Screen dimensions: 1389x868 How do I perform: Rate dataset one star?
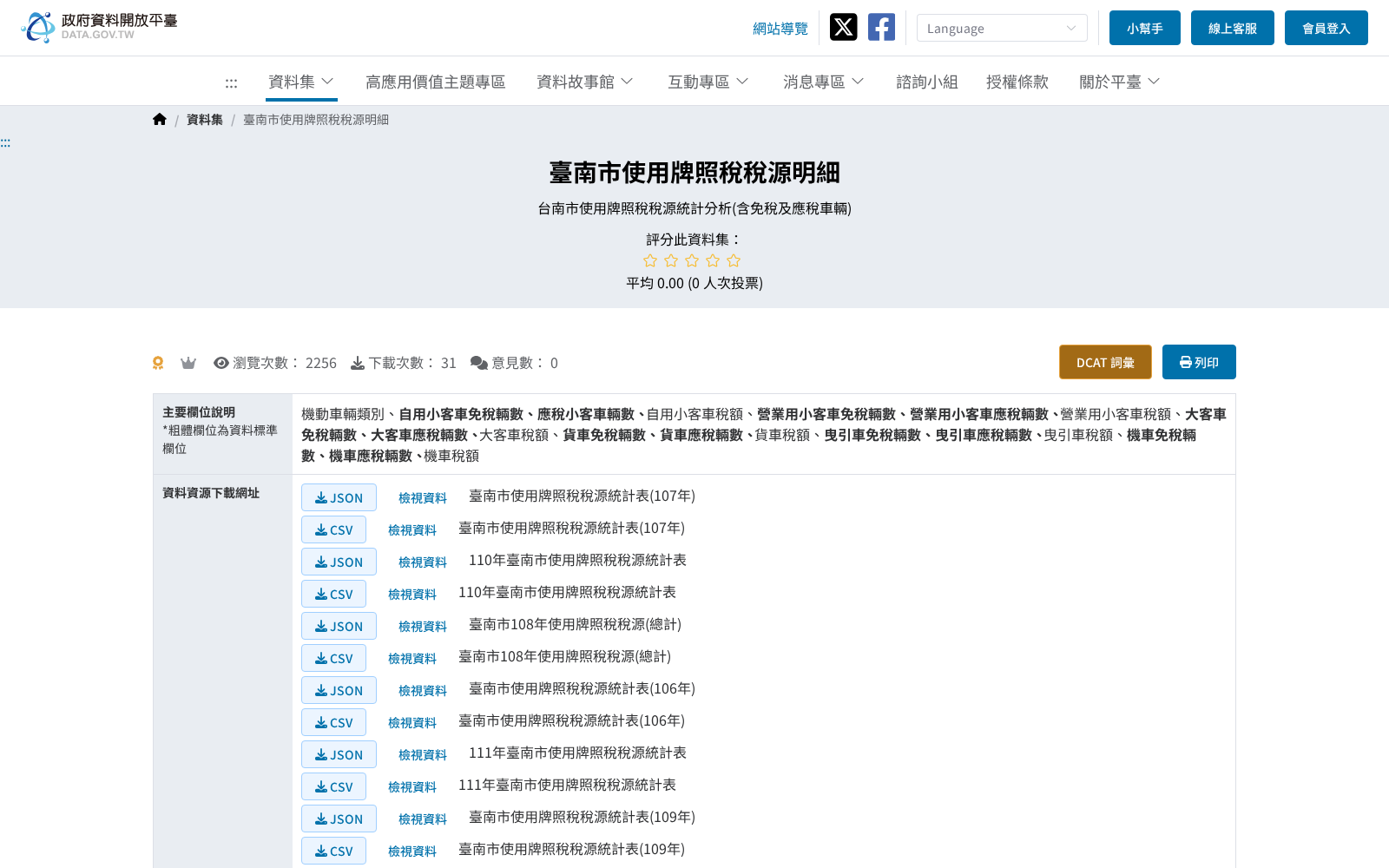click(x=650, y=260)
